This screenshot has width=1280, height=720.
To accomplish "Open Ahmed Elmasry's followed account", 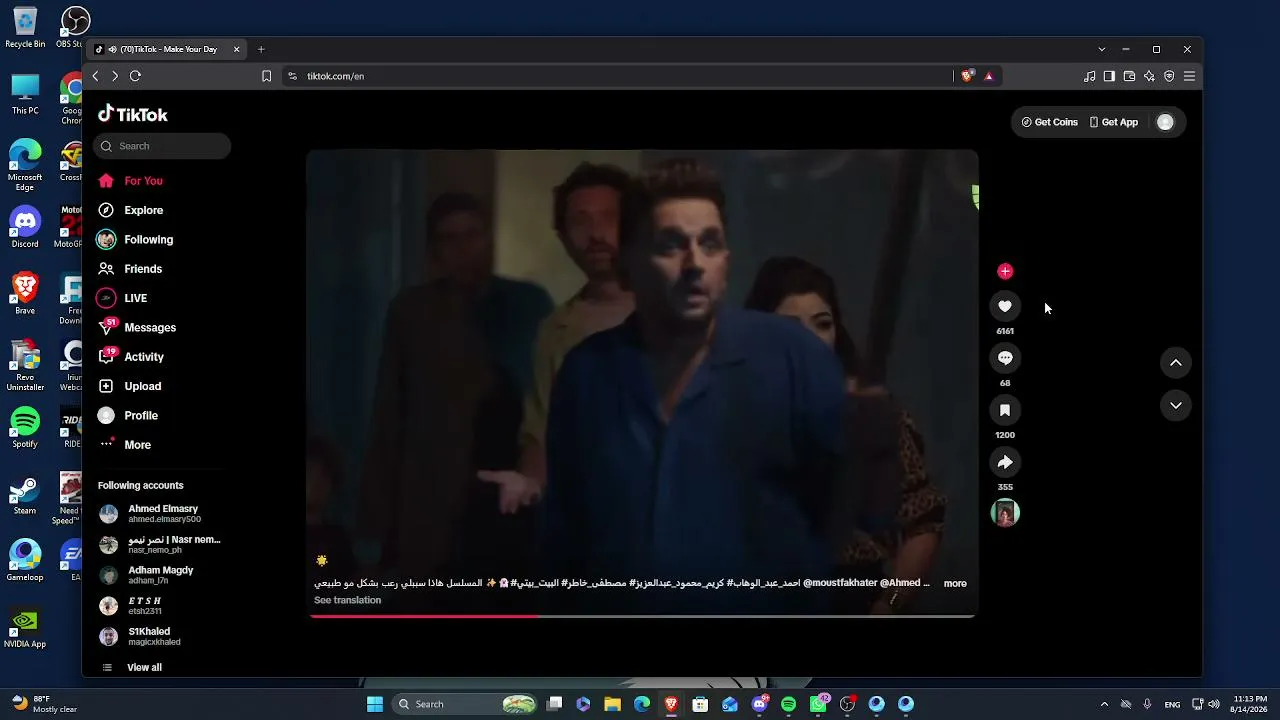I will click(x=150, y=514).
